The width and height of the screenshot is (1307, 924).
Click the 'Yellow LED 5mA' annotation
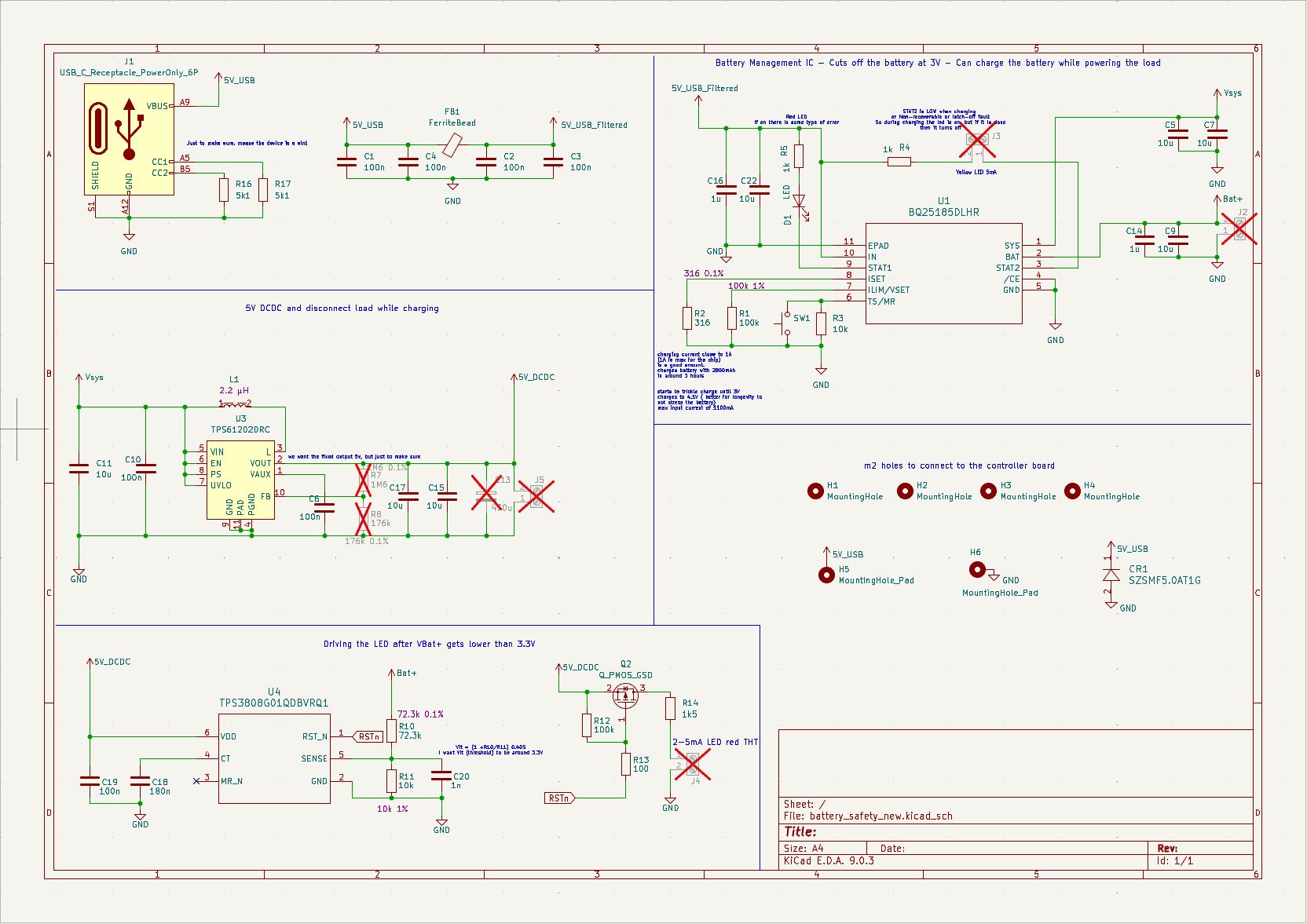(976, 172)
